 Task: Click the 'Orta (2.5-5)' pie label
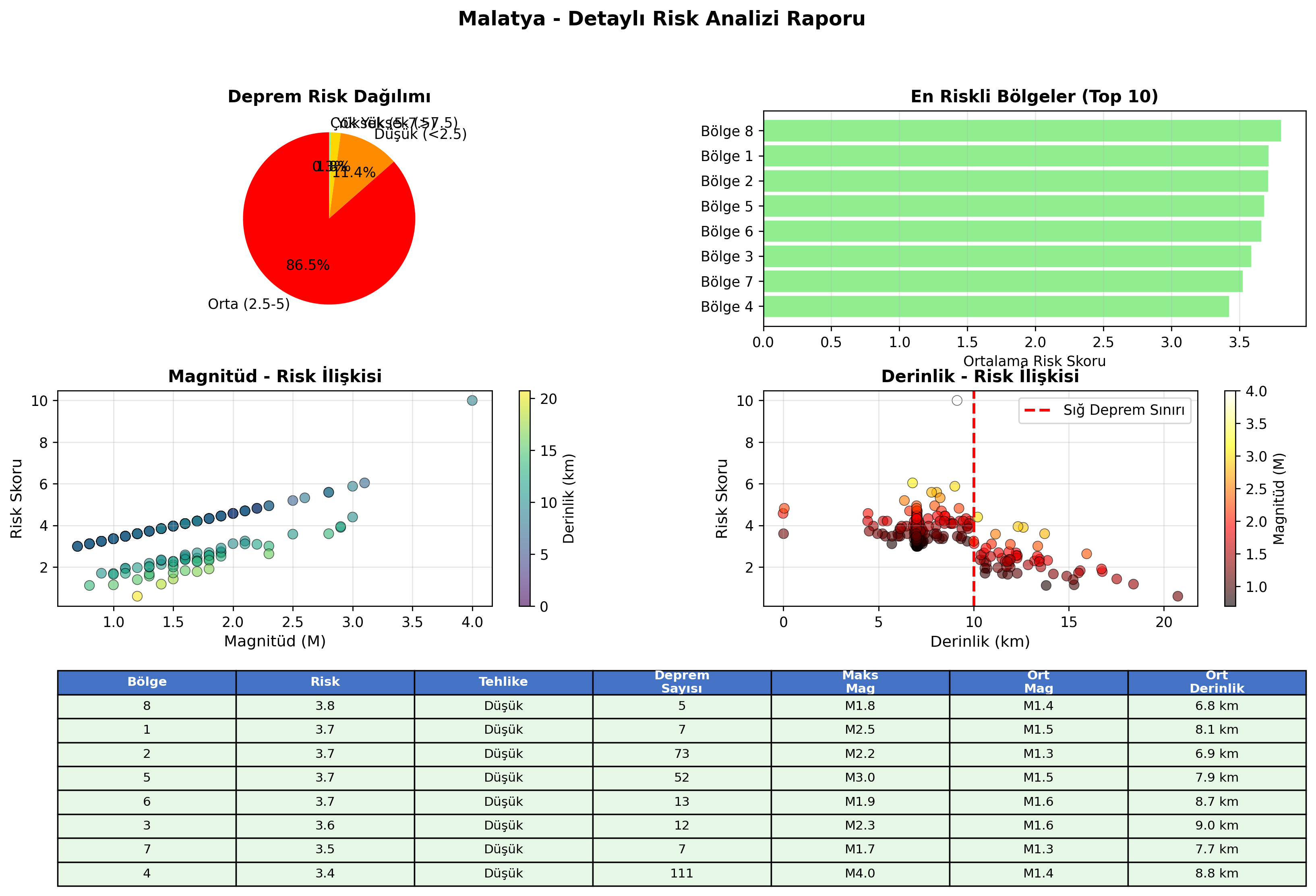(x=248, y=304)
